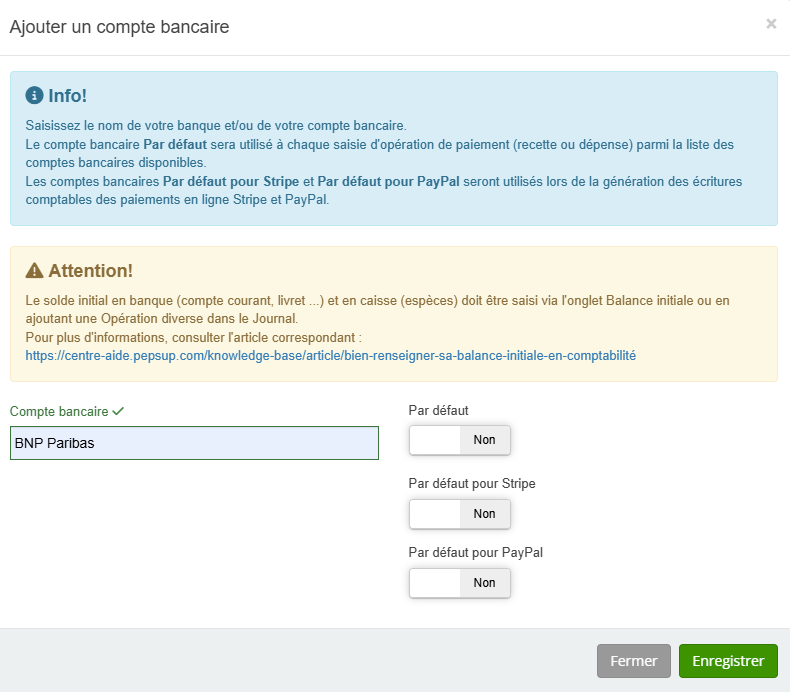Click the Ajouter un compte bancaire title
790x692 pixels.
click(119, 27)
